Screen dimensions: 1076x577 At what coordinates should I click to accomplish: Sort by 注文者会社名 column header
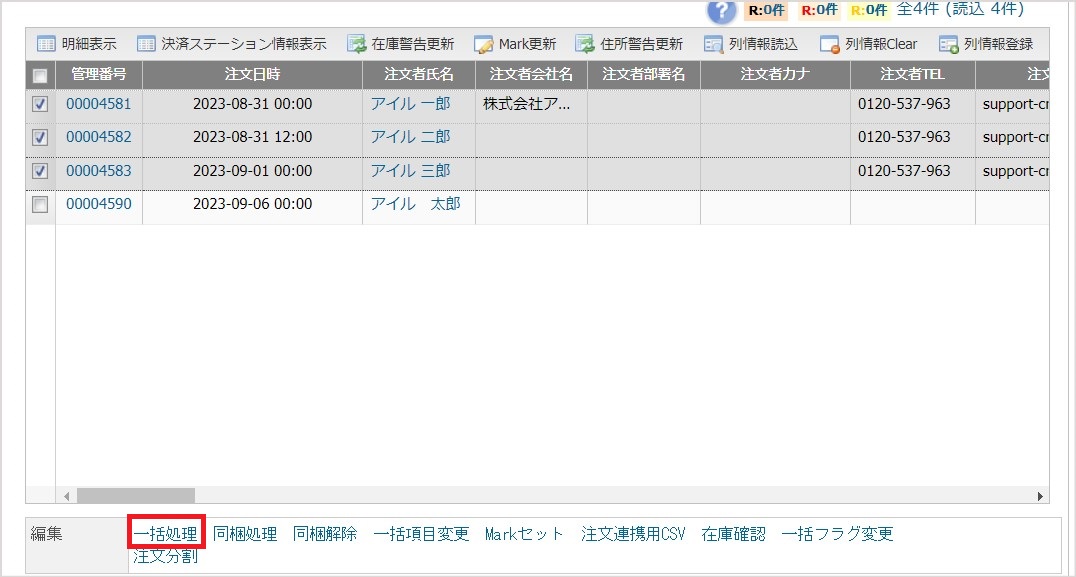coord(531,75)
